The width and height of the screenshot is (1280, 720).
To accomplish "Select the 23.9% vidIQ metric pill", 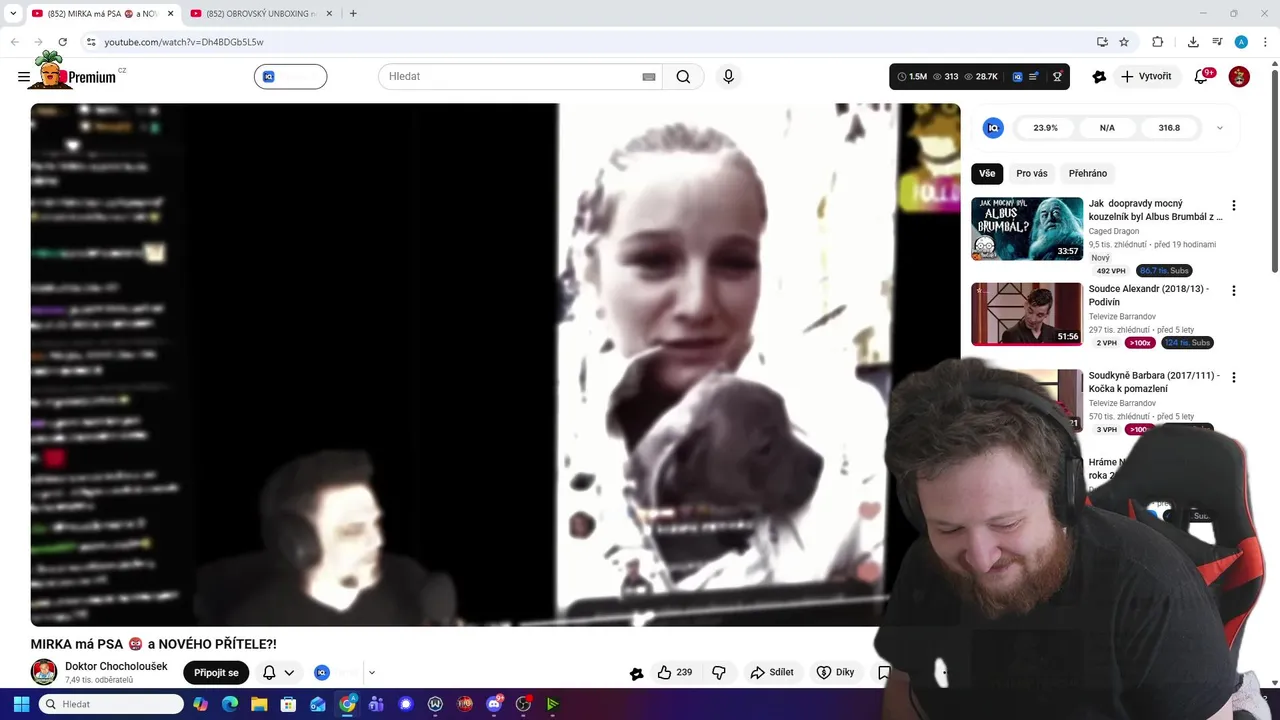I will (x=1045, y=128).
